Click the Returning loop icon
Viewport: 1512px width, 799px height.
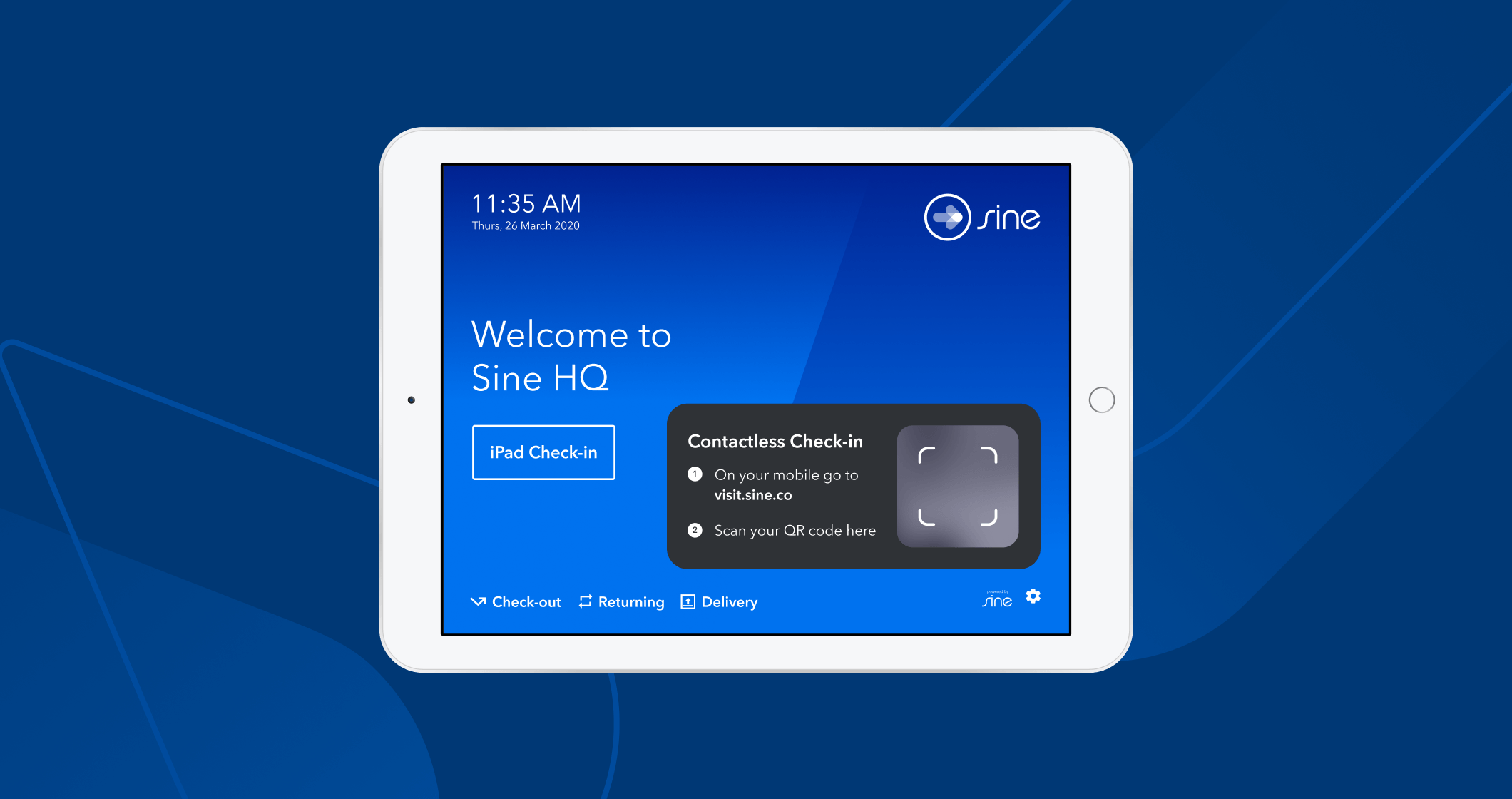586,601
